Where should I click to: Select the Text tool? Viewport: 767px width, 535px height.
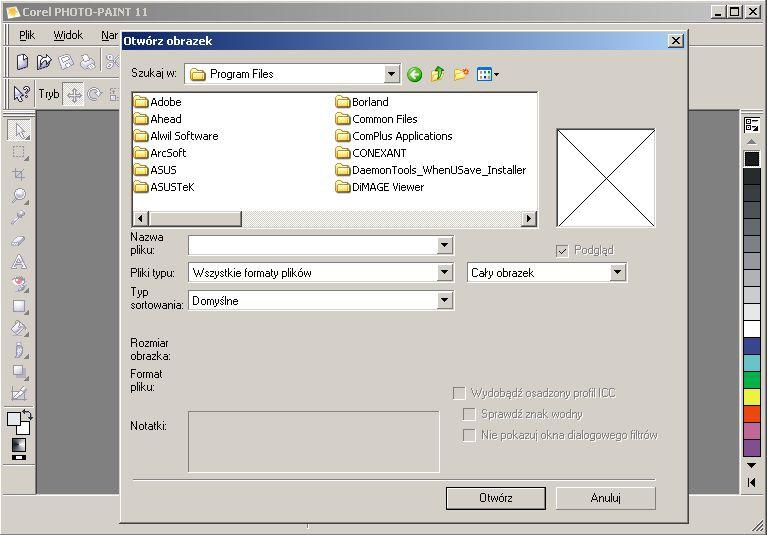pos(19,262)
